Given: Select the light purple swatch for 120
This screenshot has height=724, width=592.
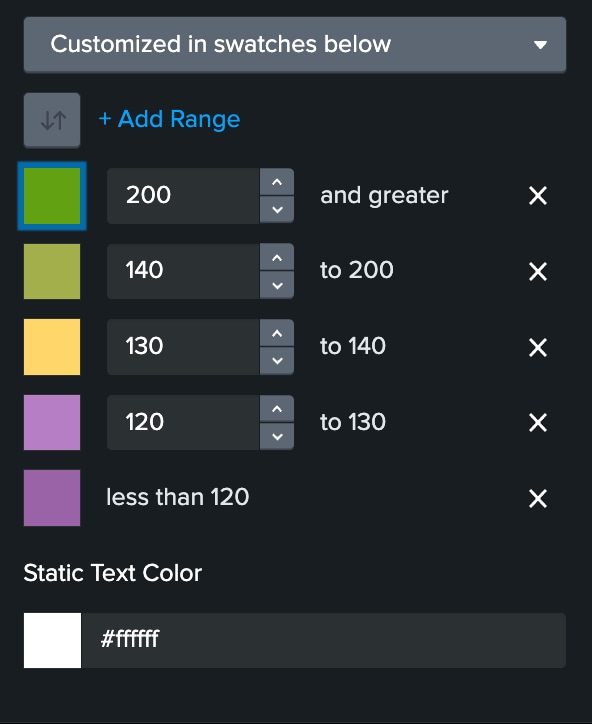Looking at the screenshot, I should (x=52, y=422).
